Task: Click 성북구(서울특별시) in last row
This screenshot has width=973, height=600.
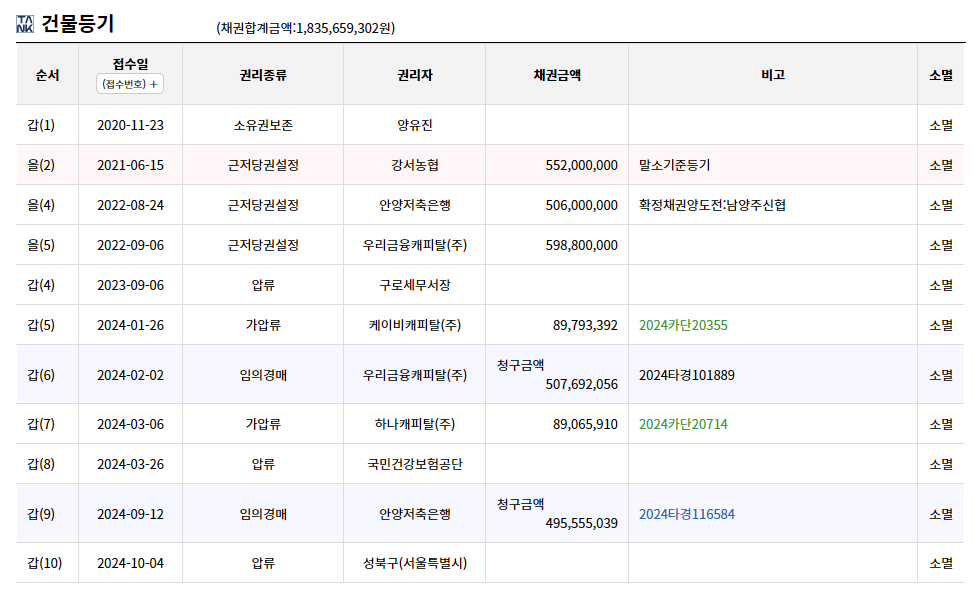Action: tap(415, 563)
